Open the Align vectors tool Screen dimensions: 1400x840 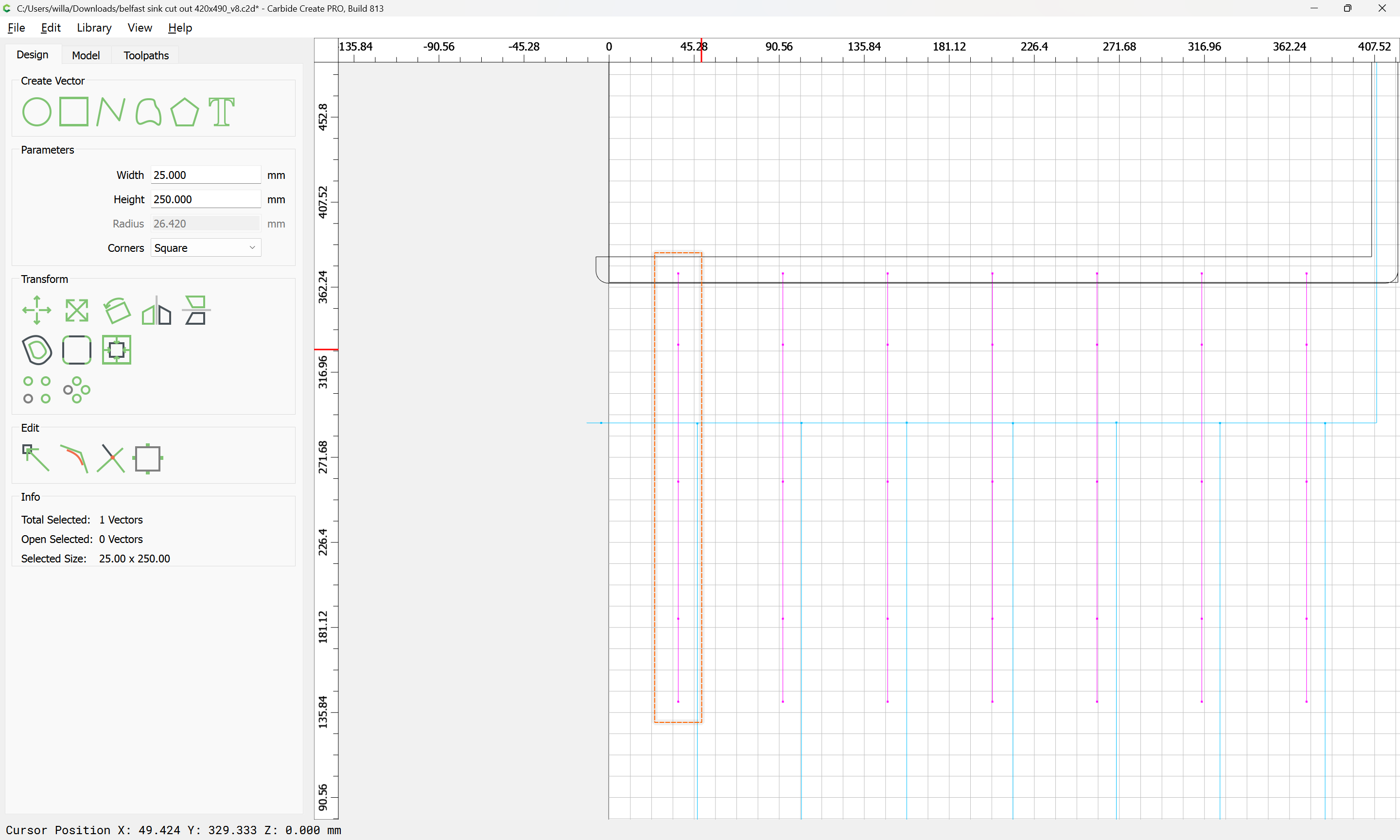click(196, 310)
